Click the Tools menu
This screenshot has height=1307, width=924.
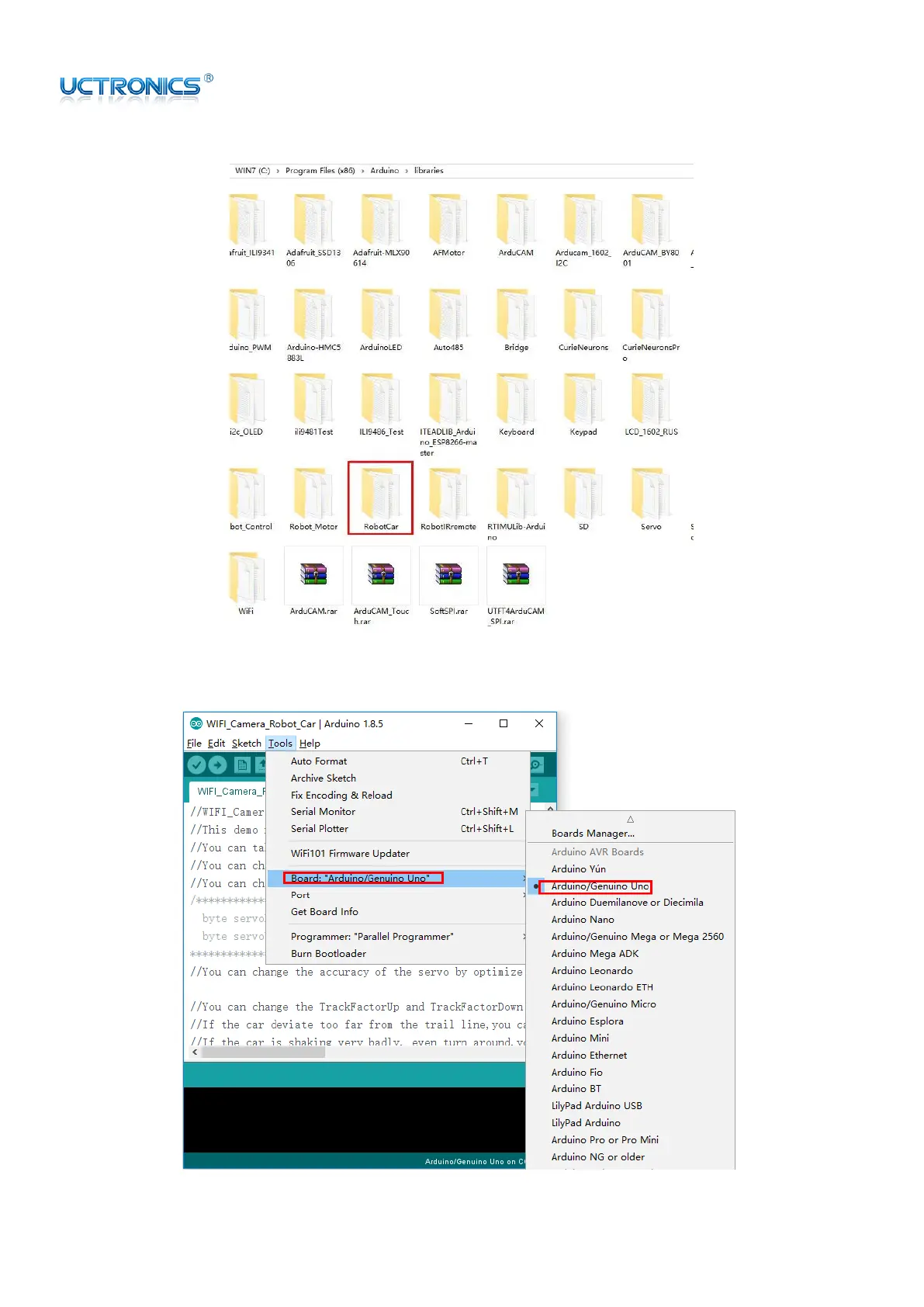pyautogui.click(x=280, y=744)
